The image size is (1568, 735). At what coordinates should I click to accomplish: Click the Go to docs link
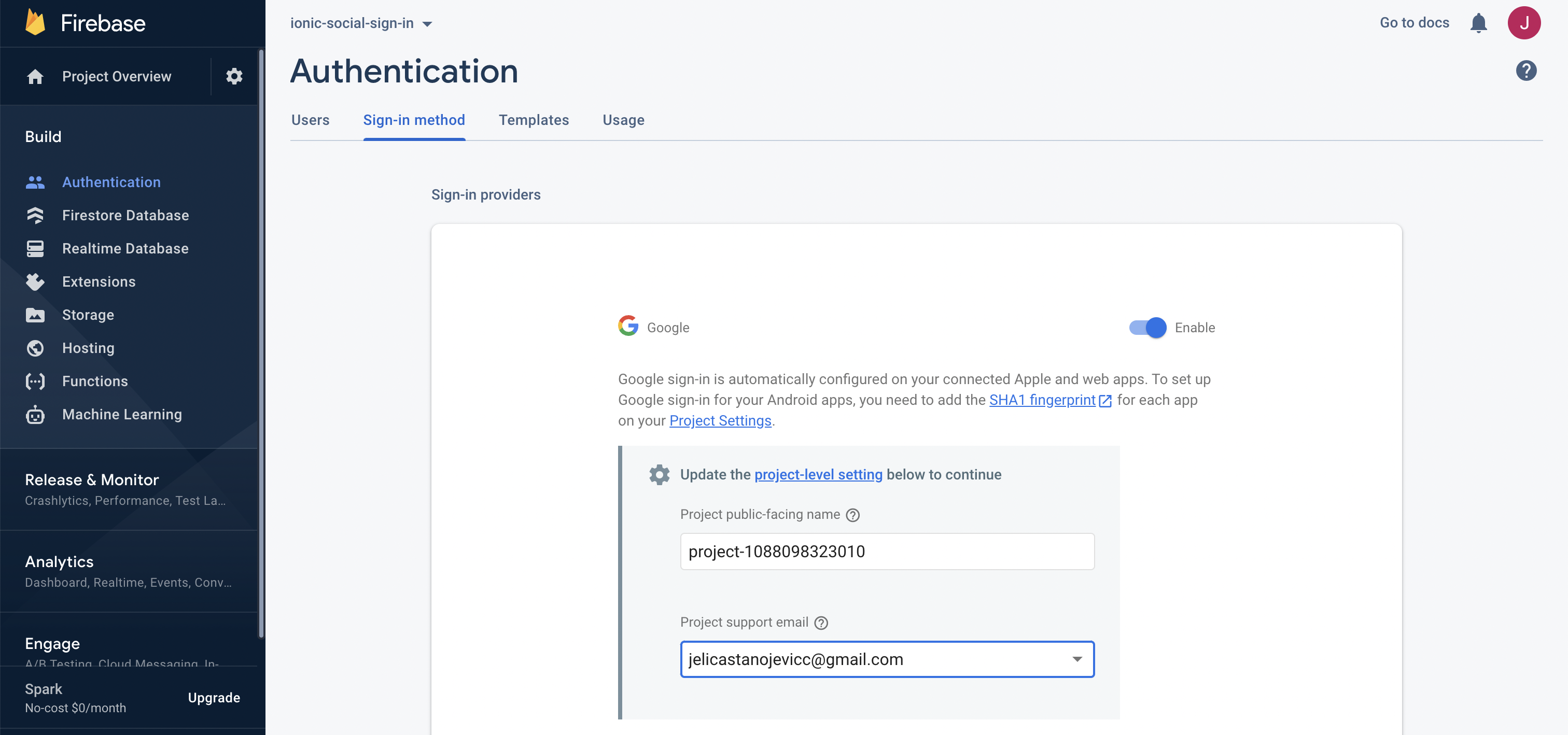pyautogui.click(x=1414, y=23)
